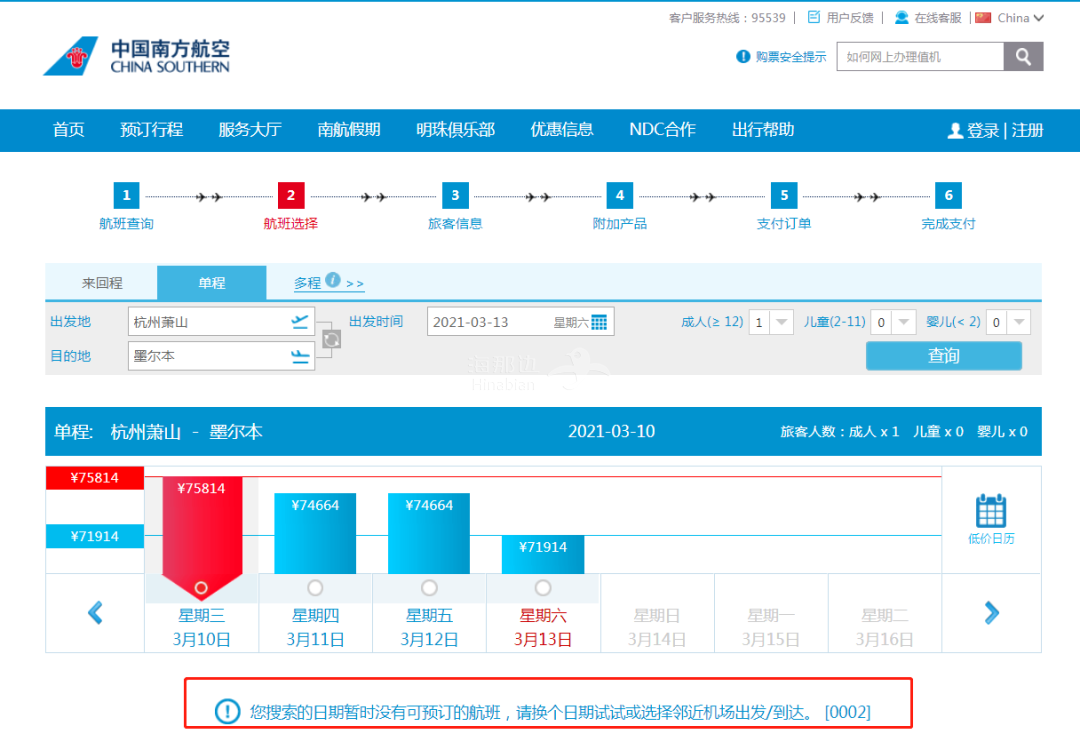Click the swap departure and destination icon
The image size is (1080, 742).
(331, 339)
